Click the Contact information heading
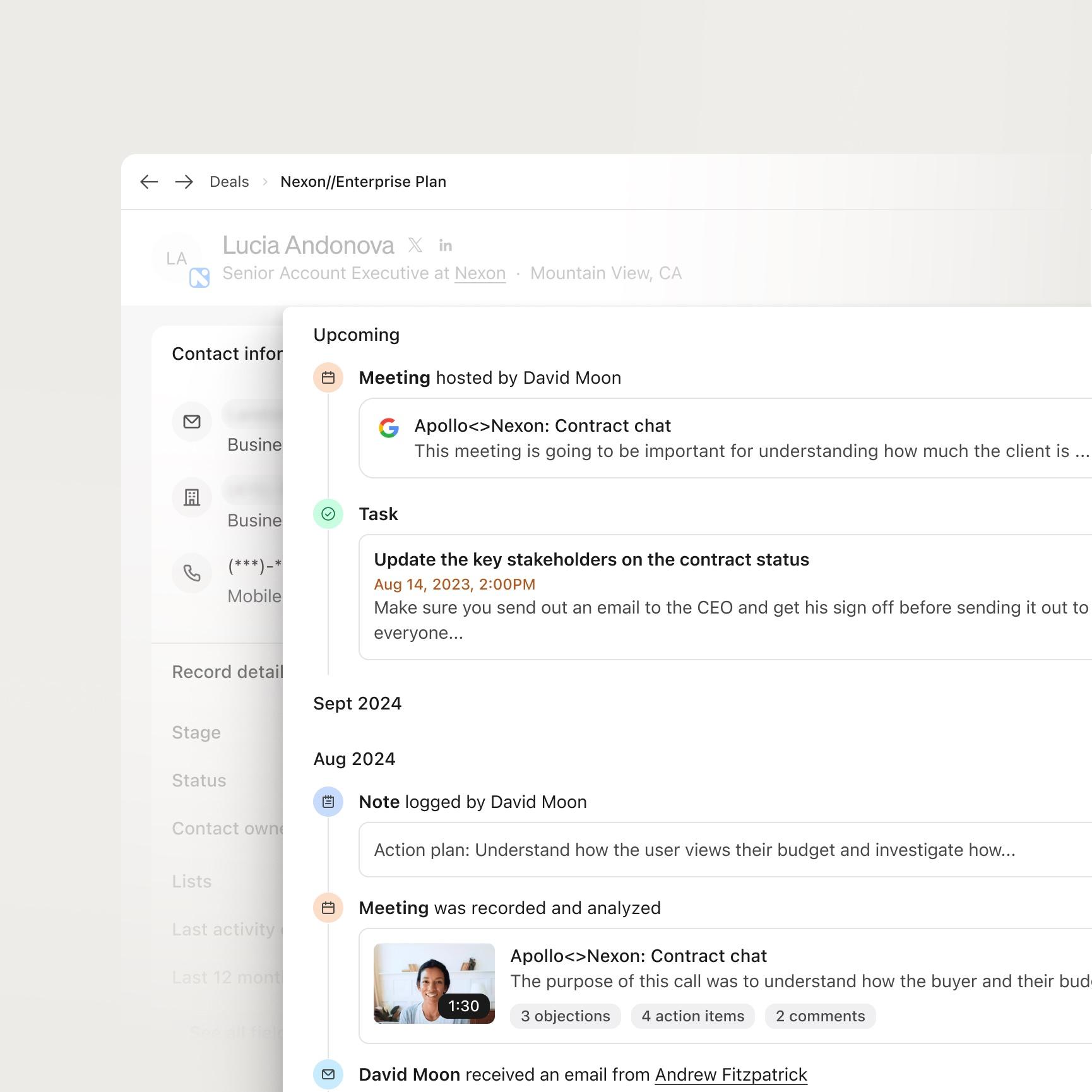The height and width of the screenshot is (1092, 1092). click(227, 353)
